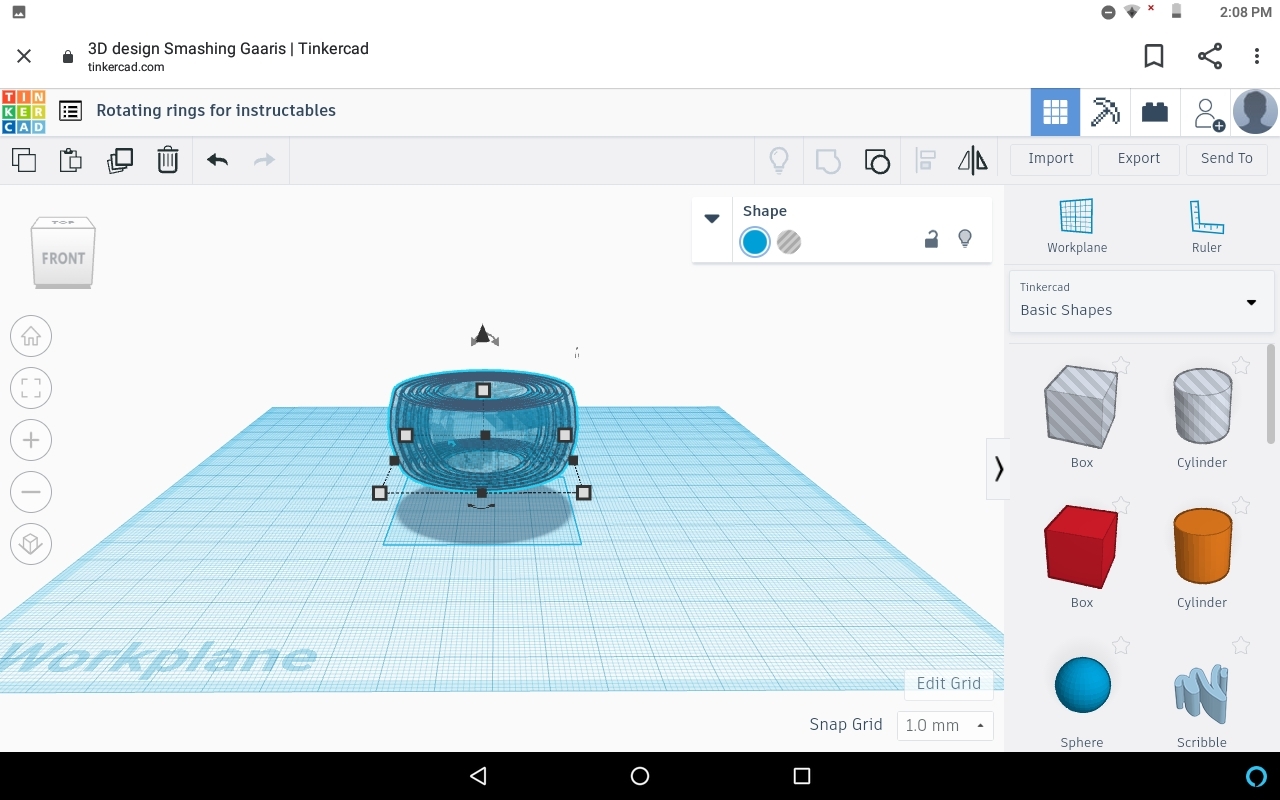
Task: Select the Ruler tool
Action: coord(1206,225)
